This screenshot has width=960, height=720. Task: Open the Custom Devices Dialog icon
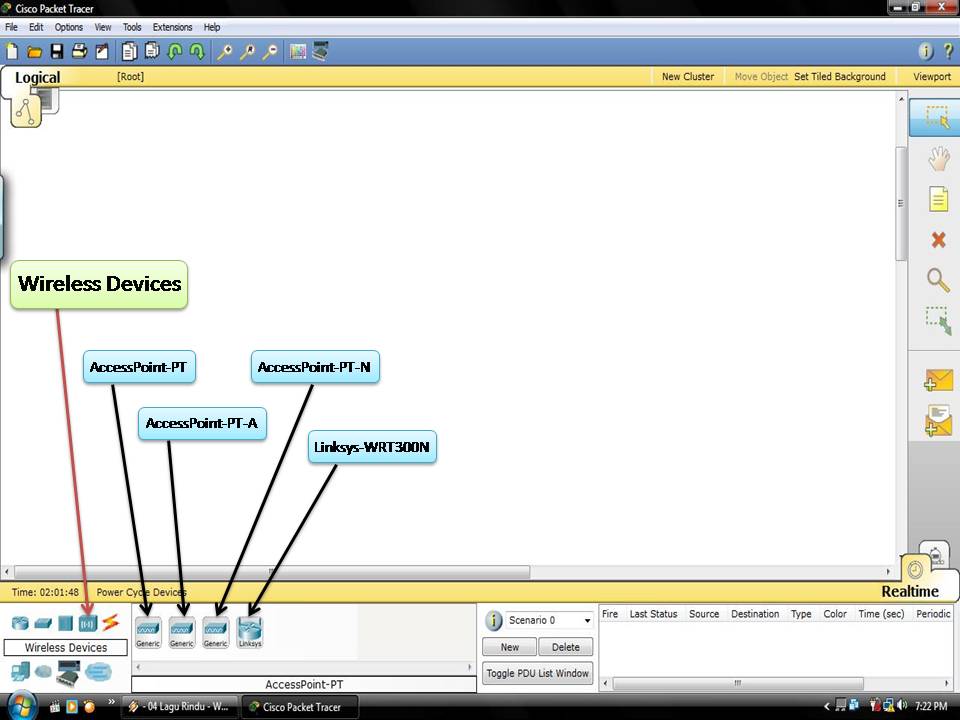point(320,51)
